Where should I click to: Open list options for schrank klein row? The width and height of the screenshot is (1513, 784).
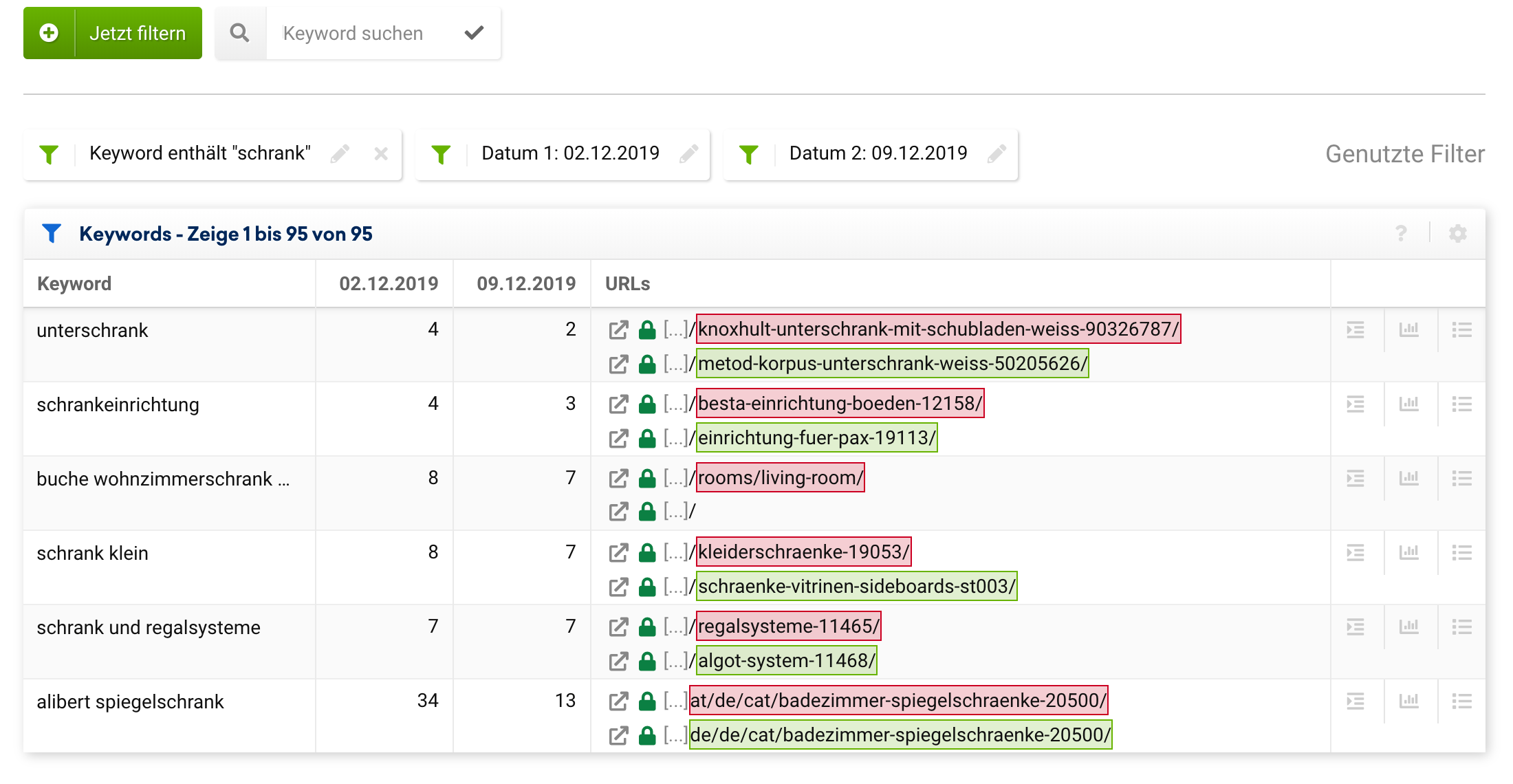tap(1461, 553)
